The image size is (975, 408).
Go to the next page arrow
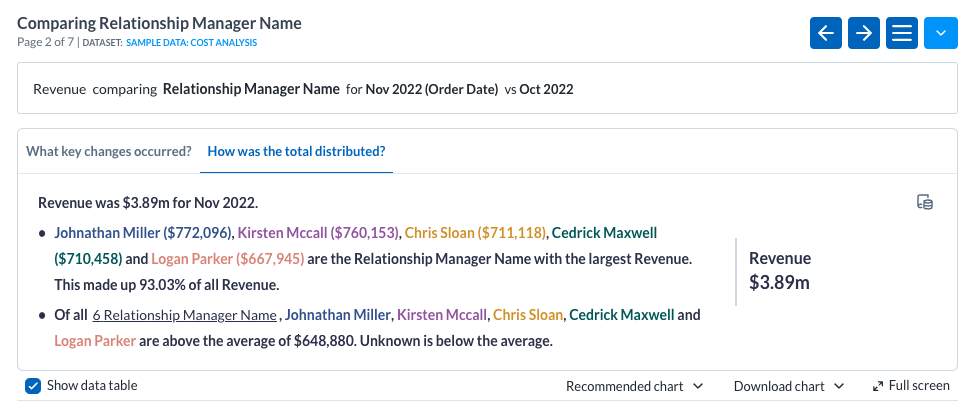tap(864, 33)
